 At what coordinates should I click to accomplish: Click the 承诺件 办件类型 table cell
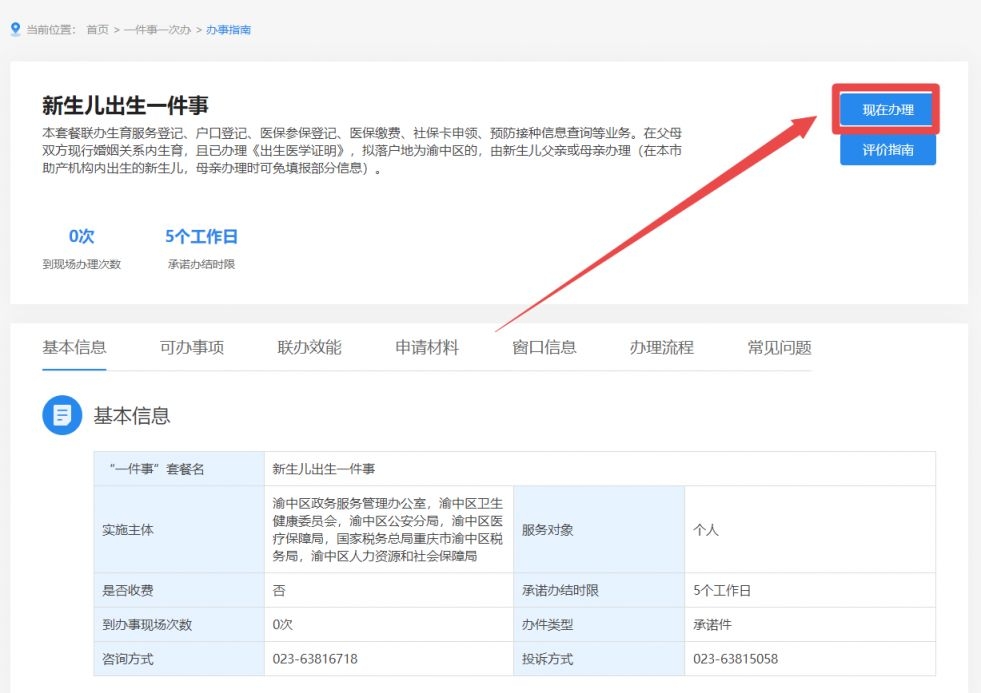point(716,624)
